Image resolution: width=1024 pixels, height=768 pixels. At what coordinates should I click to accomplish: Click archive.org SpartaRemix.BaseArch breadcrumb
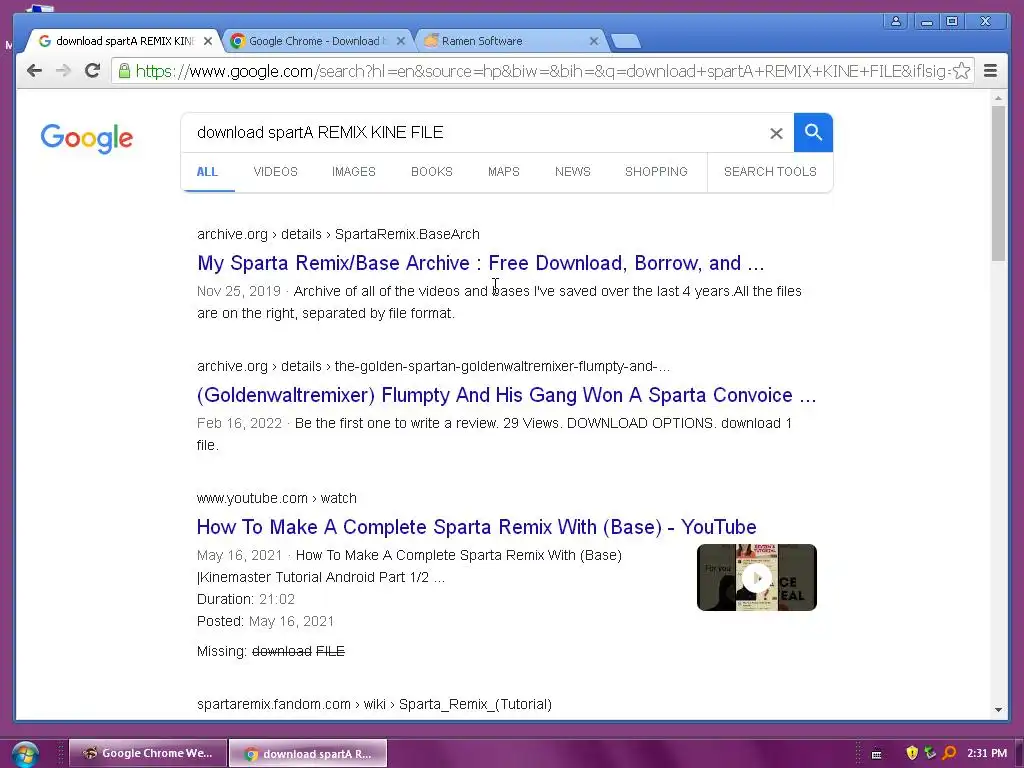[x=338, y=234]
